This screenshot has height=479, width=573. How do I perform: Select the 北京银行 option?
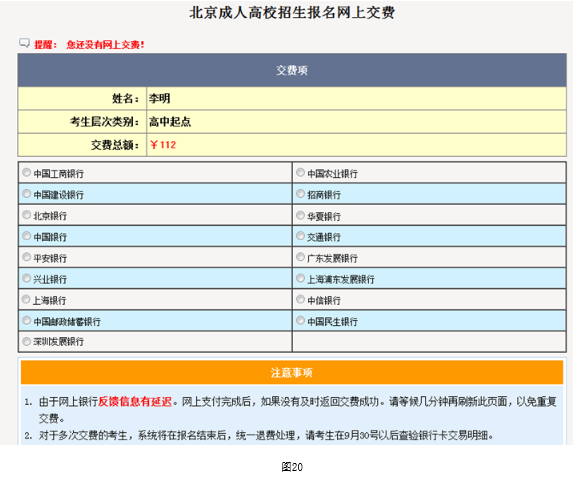pyautogui.click(x=26, y=214)
